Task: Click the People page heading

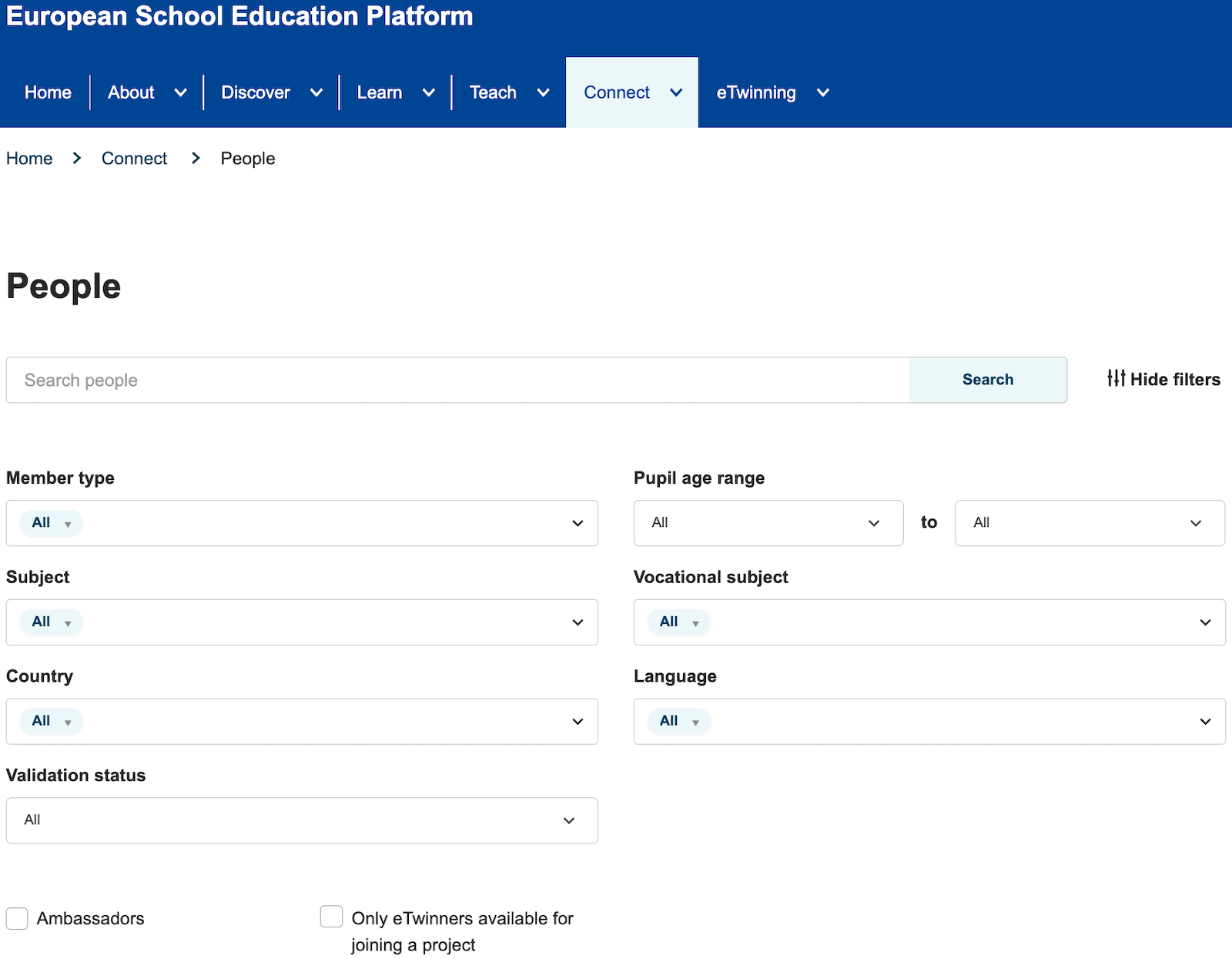Action: [x=64, y=287]
